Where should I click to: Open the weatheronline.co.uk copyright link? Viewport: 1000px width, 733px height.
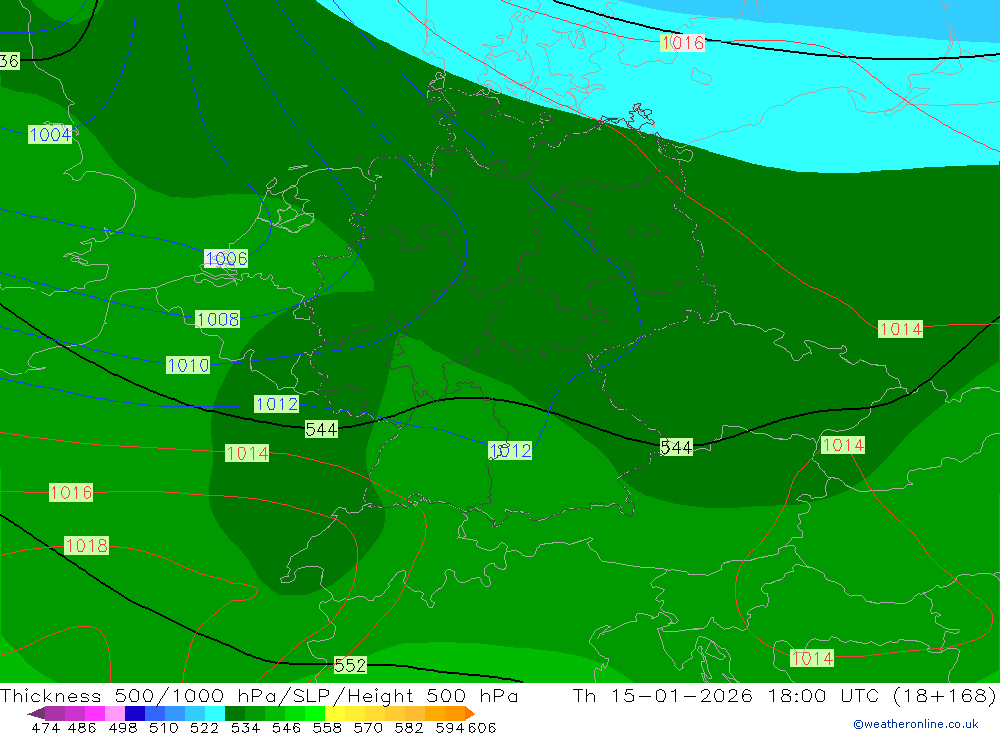tap(916, 724)
